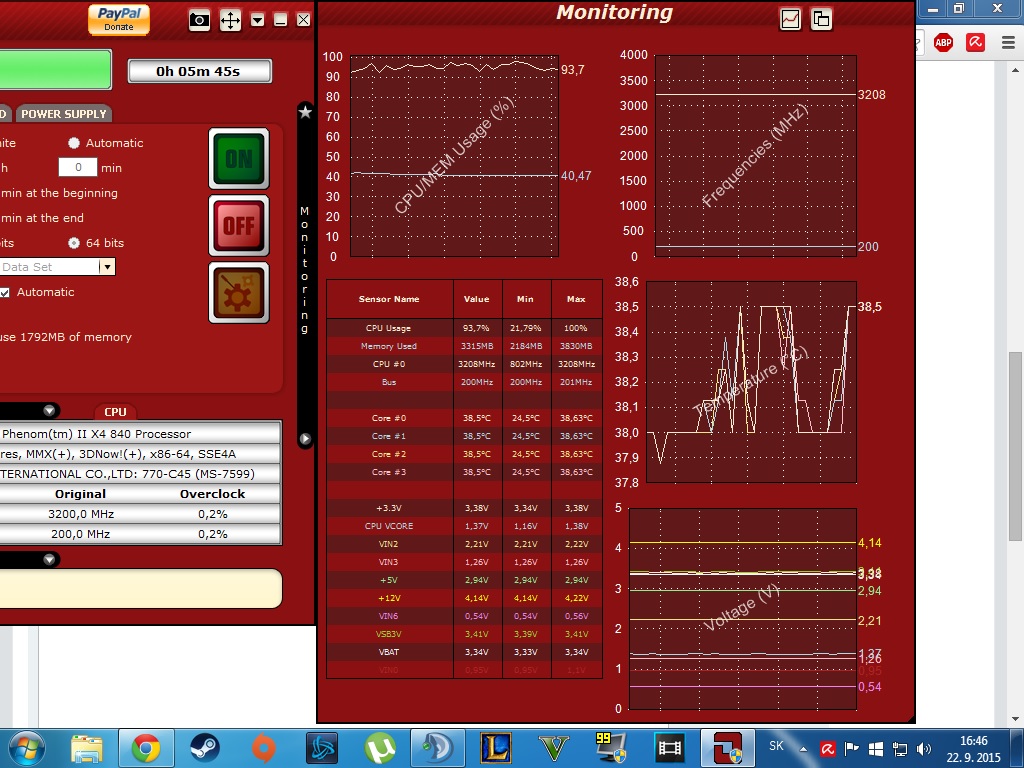Viewport: 1024px width, 768px height.
Task: Open TeamSpeak from the taskbar
Action: [x=438, y=748]
